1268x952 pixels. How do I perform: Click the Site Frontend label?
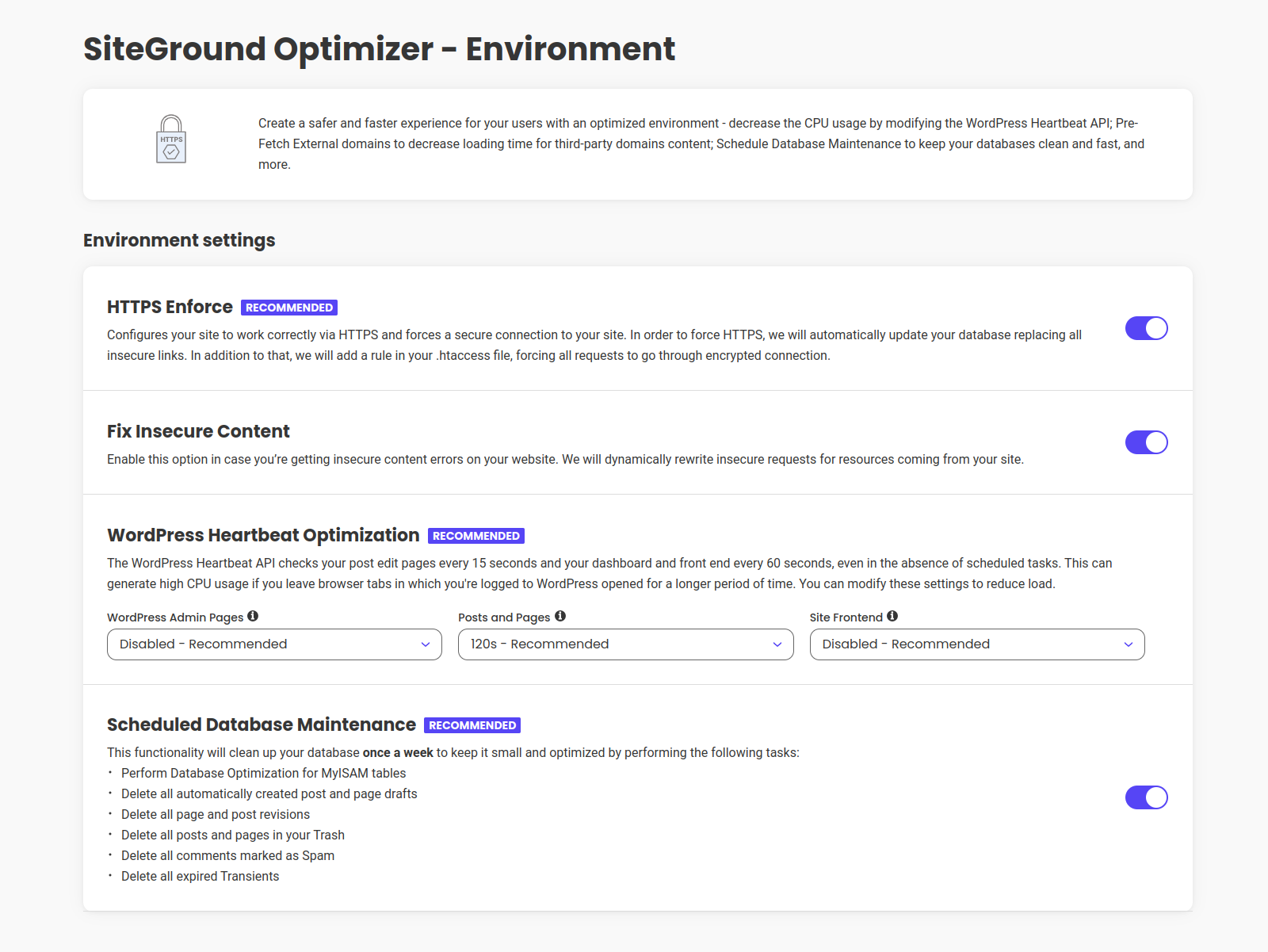tap(846, 617)
